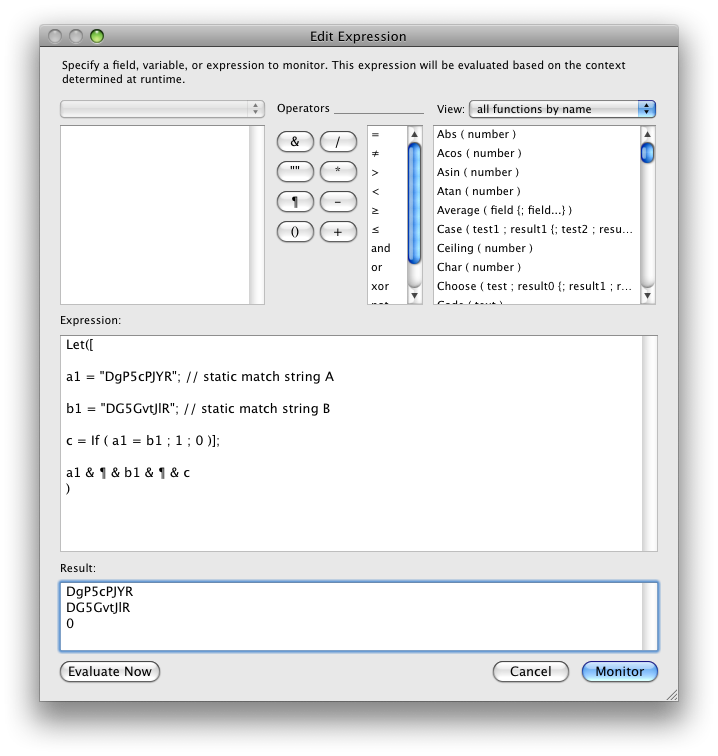Viewport: 718px width, 756px height.
Task: Insert the ampersand concatenation operator
Action: coord(295,142)
